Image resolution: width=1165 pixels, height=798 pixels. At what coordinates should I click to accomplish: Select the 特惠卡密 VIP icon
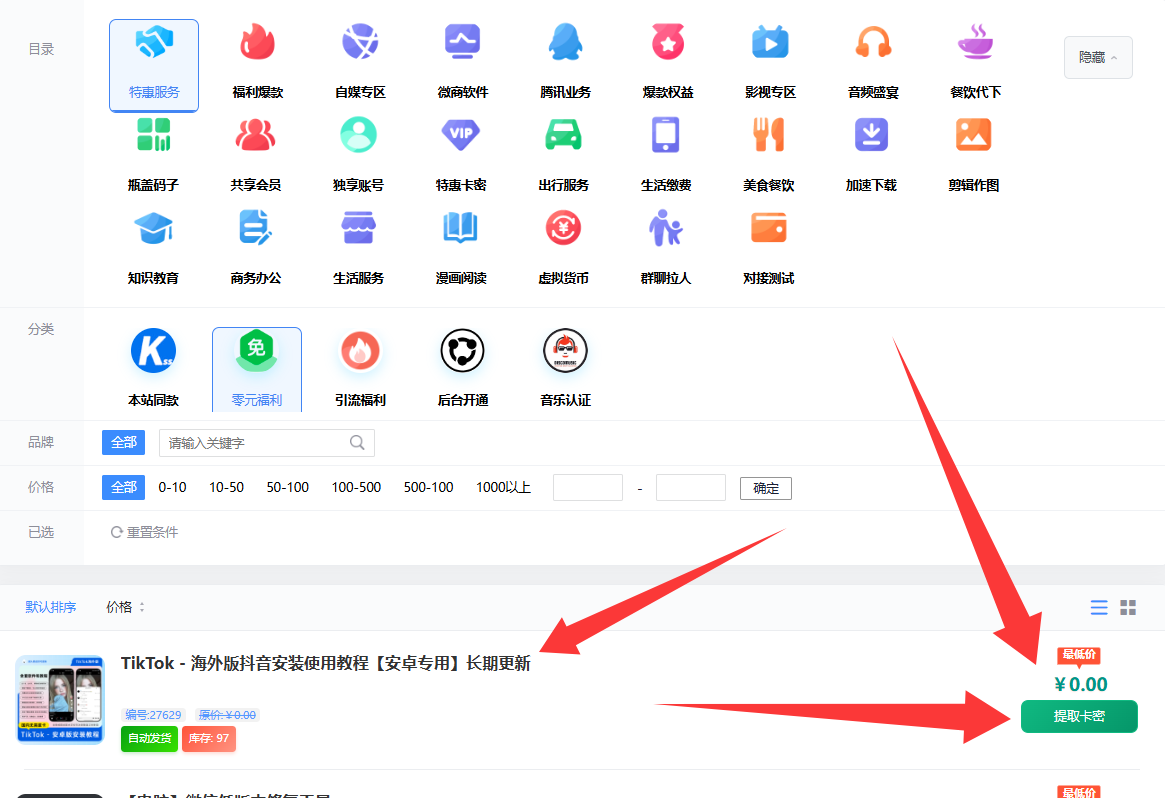tap(461, 135)
